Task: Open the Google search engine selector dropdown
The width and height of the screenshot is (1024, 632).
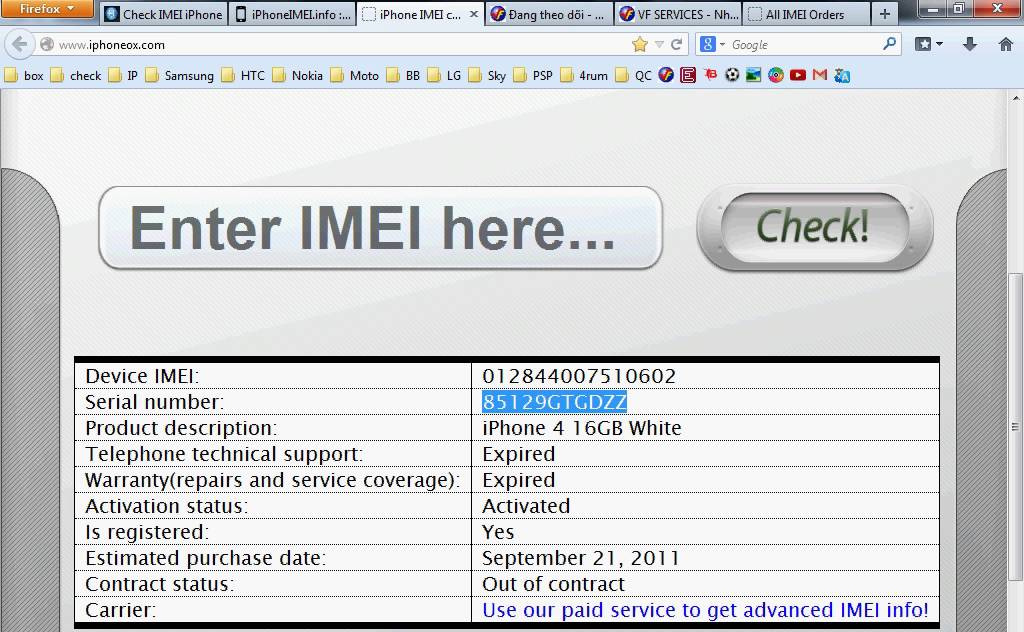Action: click(712, 44)
